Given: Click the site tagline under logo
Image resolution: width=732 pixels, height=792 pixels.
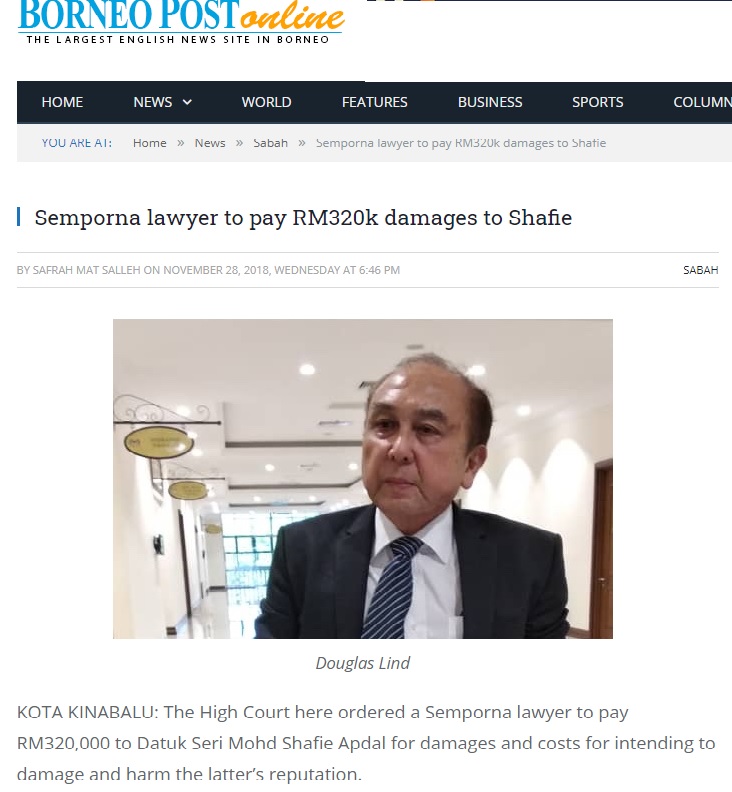Looking at the screenshot, I should [178, 39].
